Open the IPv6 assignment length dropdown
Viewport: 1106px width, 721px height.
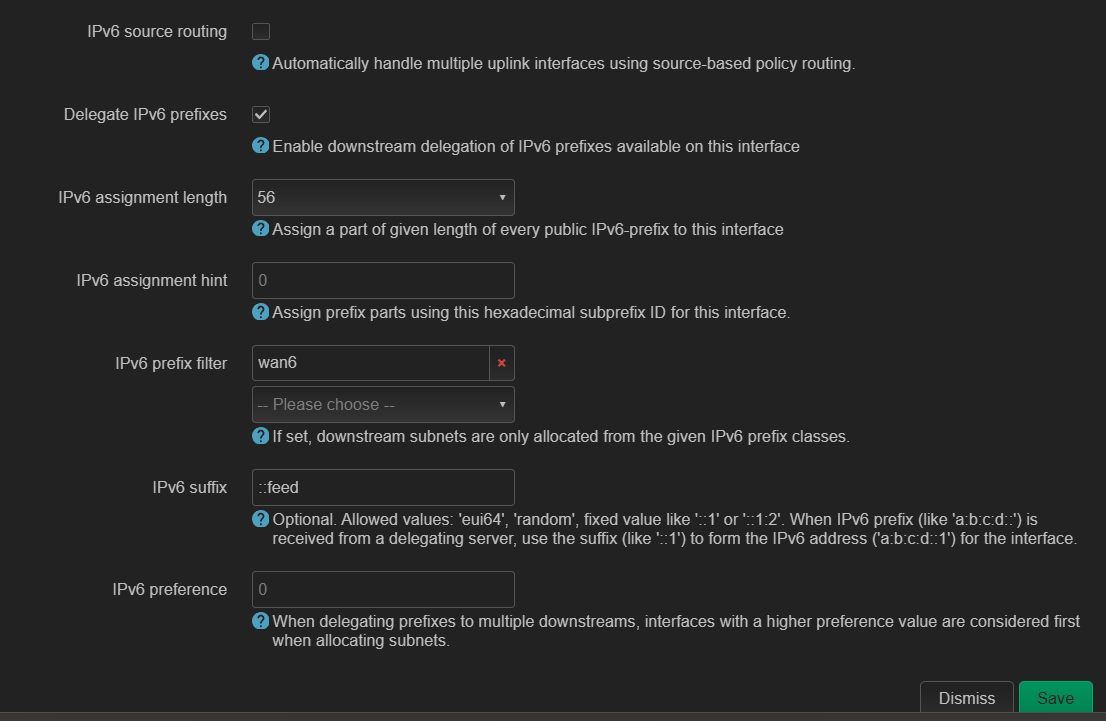tap(383, 198)
